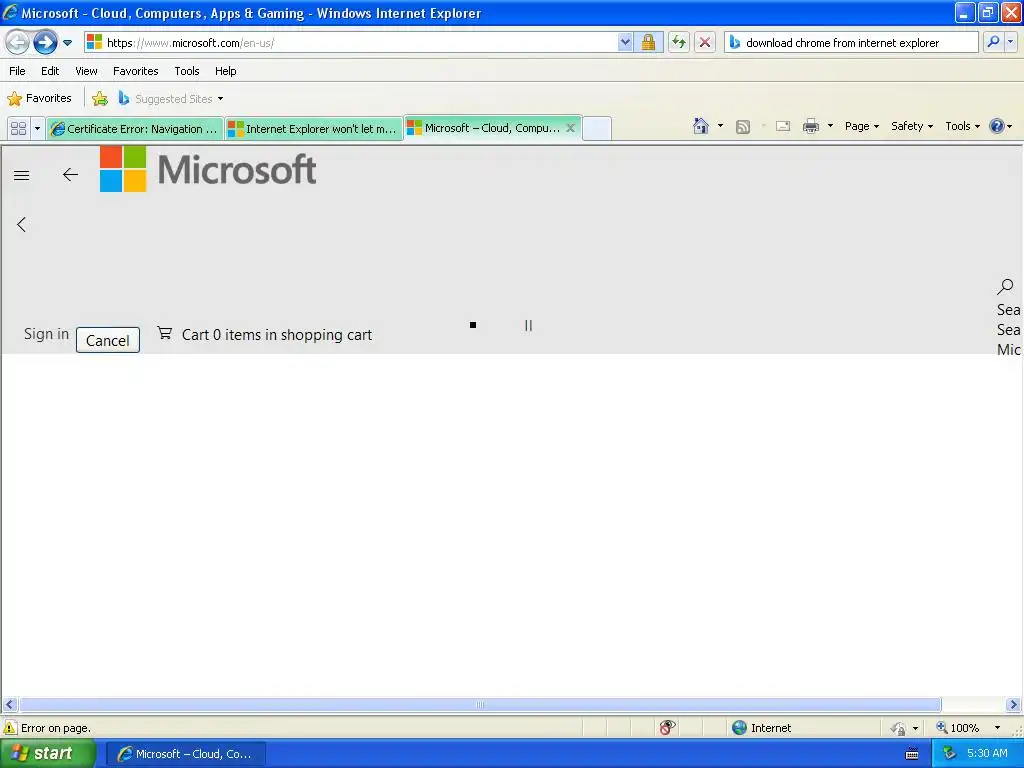Image resolution: width=1024 pixels, height=768 pixels.
Task: Click the page back arrow icon
Action: (x=70, y=174)
